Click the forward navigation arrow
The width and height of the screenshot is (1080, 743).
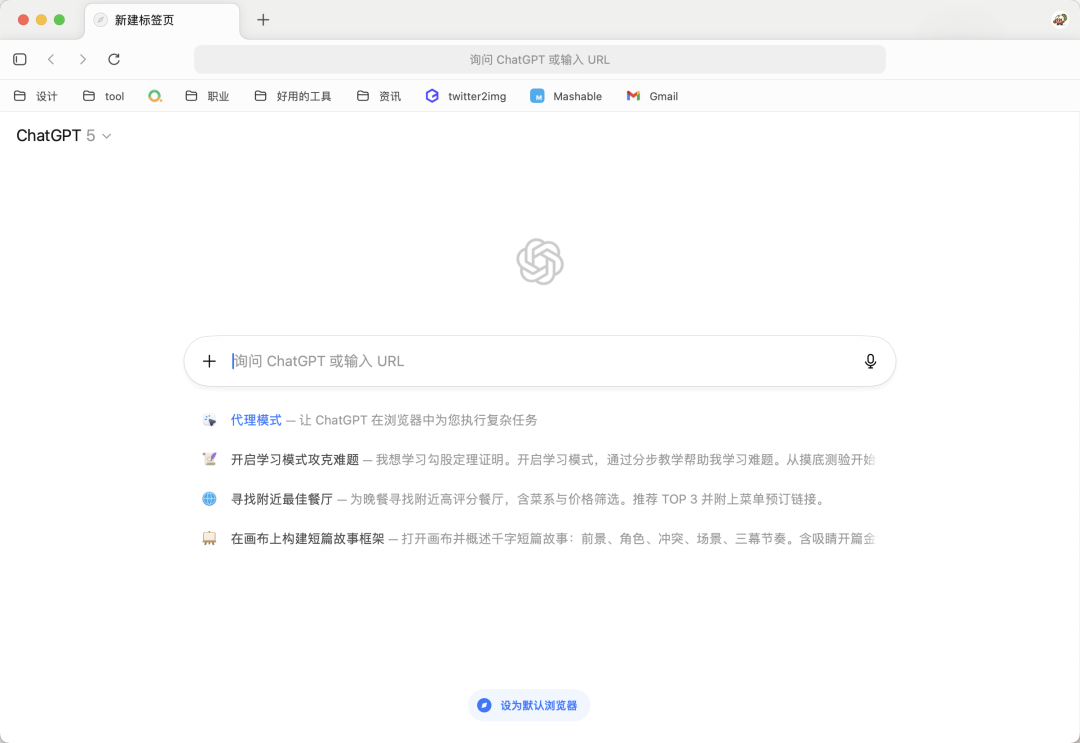tap(83, 59)
